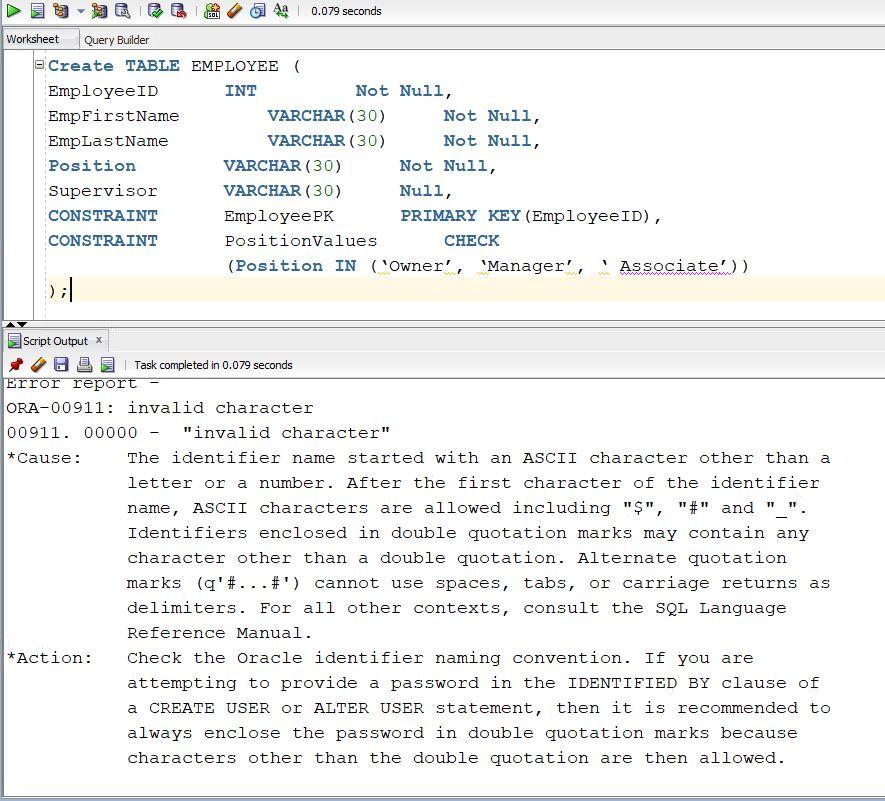Click the down arrow on the splitter bar
The width and height of the screenshot is (885, 801).
[22, 325]
